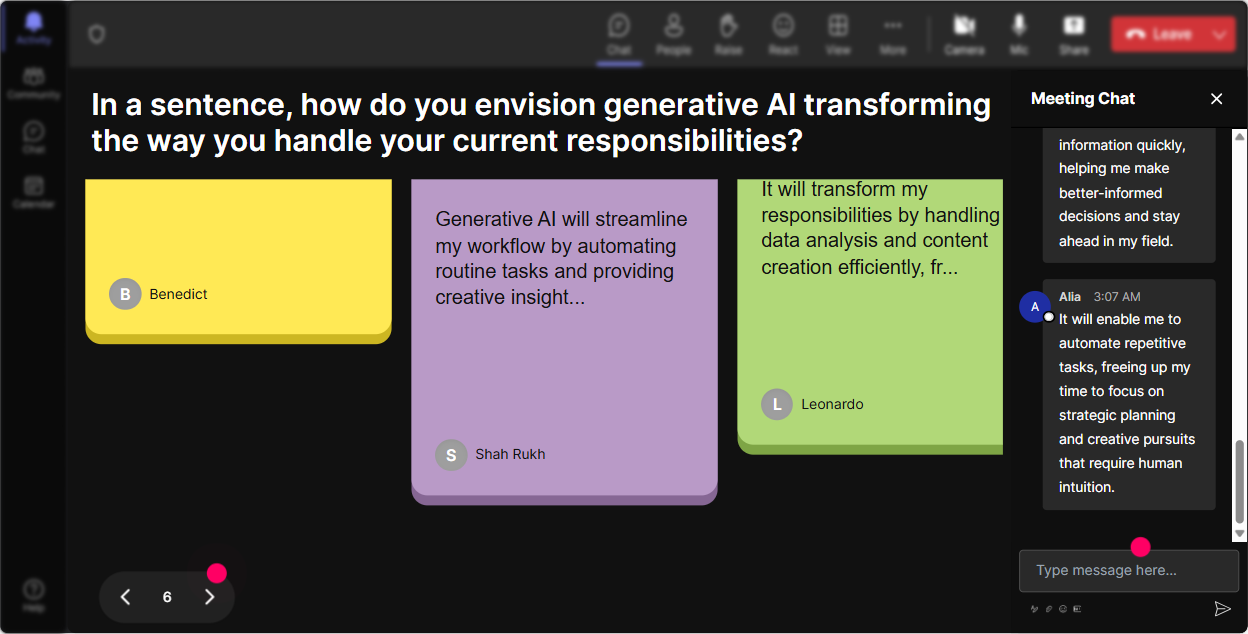Viewport: 1248px width, 634px height.
Task: Select the chat message ending with ahead in my field
Action: pyautogui.click(x=1129, y=195)
